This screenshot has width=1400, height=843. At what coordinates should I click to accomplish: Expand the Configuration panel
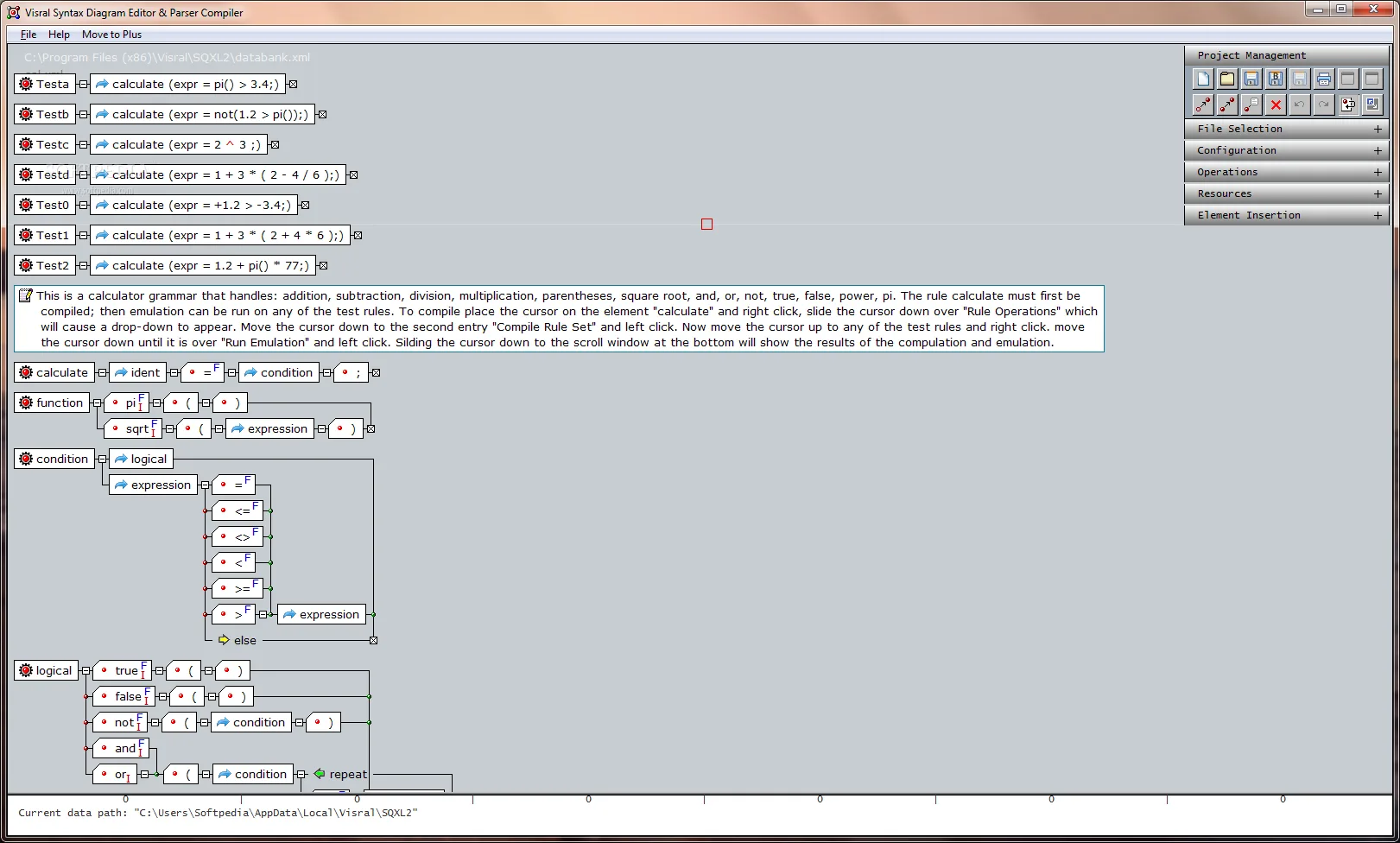tap(1378, 150)
